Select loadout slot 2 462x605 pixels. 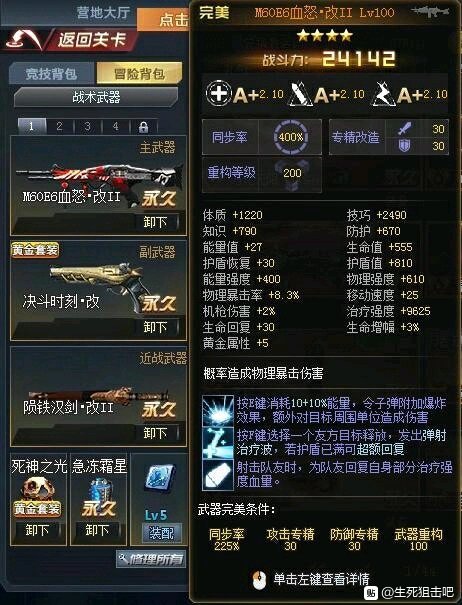(x=59, y=127)
